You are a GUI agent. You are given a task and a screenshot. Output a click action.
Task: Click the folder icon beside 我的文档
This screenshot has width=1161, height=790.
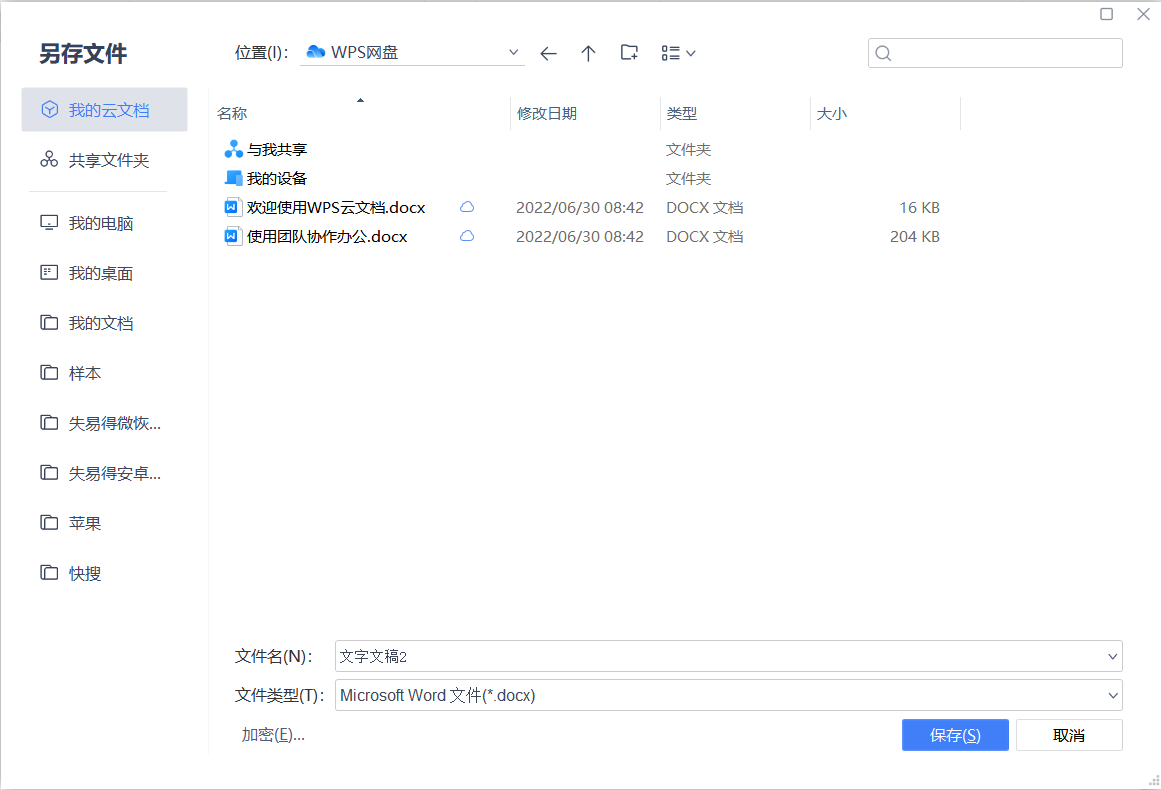coord(49,322)
